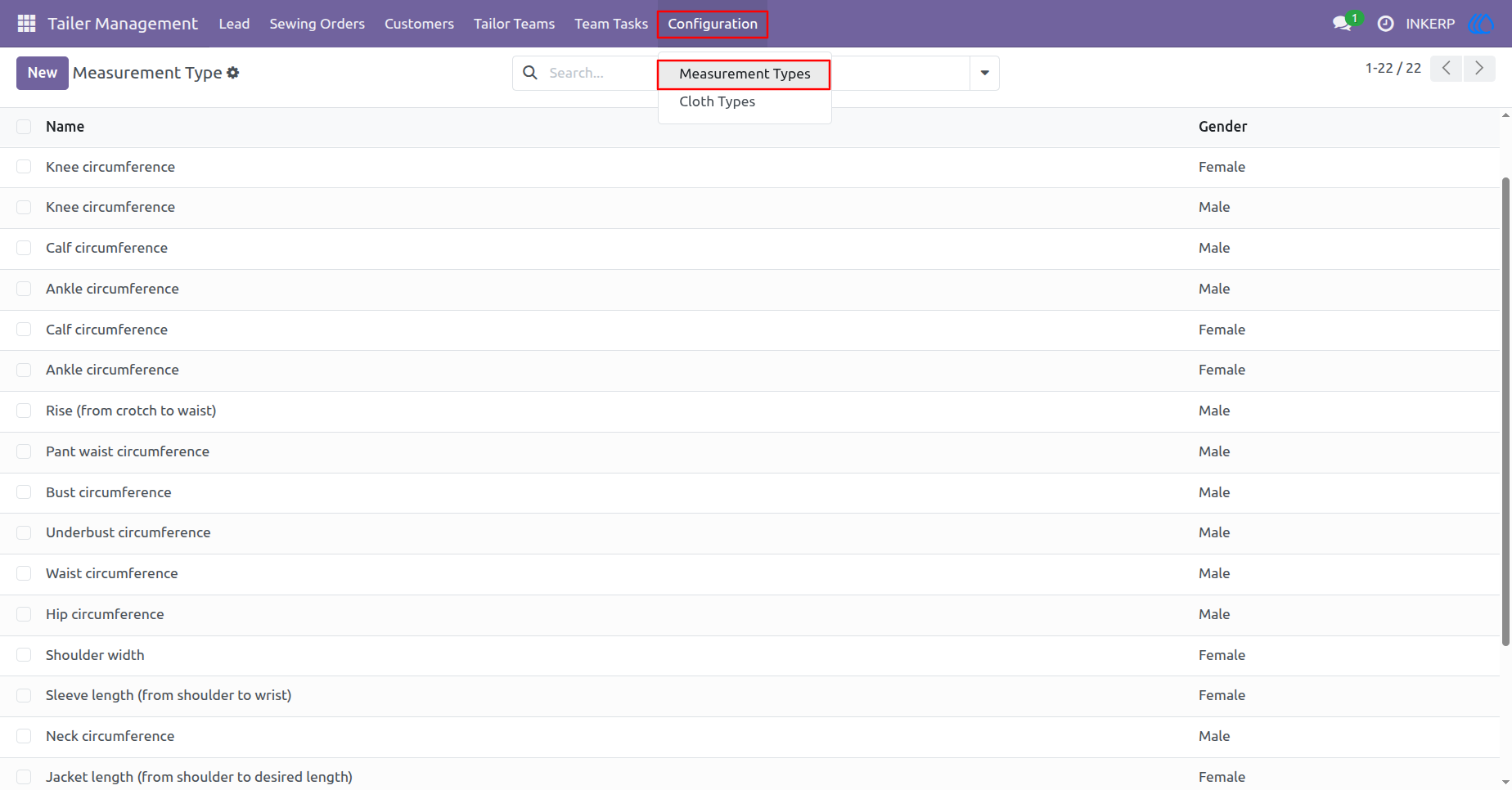Click the New button
The width and height of the screenshot is (1512, 790).
(x=43, y=73)
